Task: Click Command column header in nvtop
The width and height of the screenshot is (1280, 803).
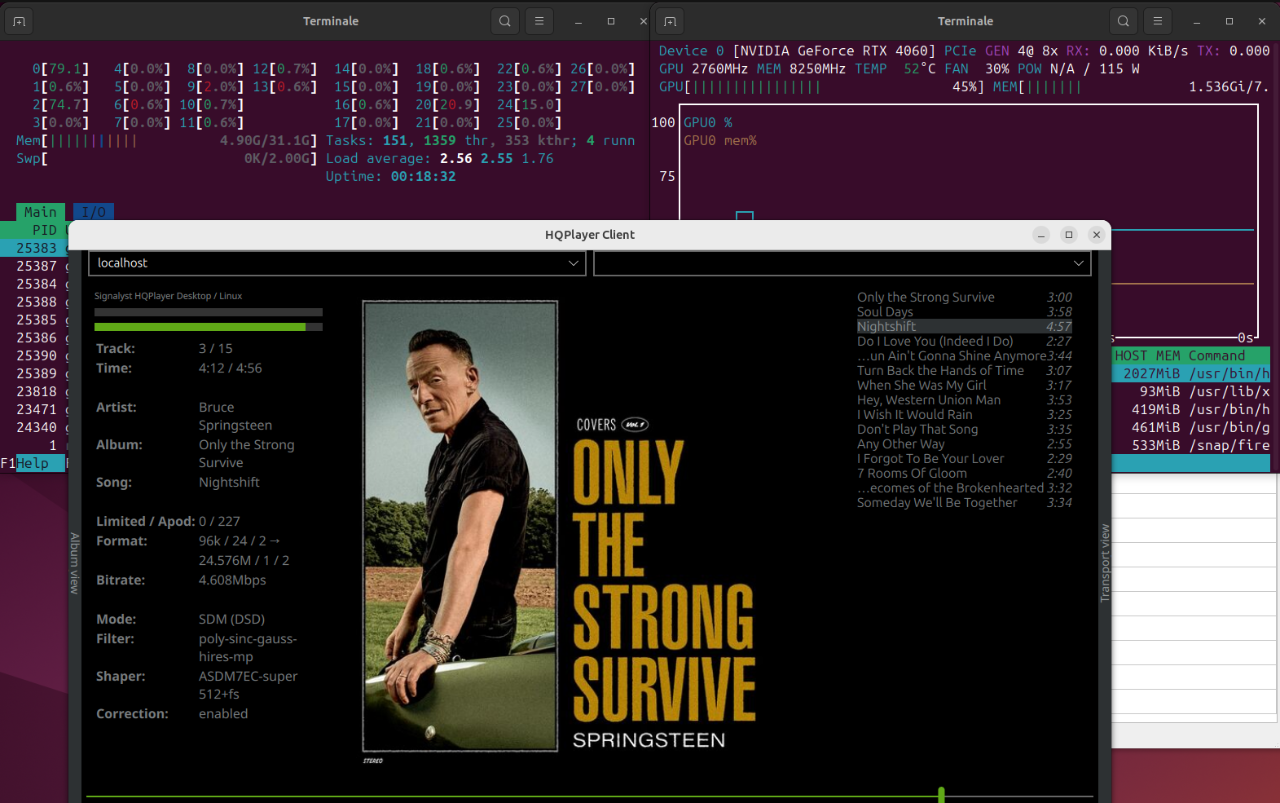Action: pyautogui.click(x=1217, y=355)
